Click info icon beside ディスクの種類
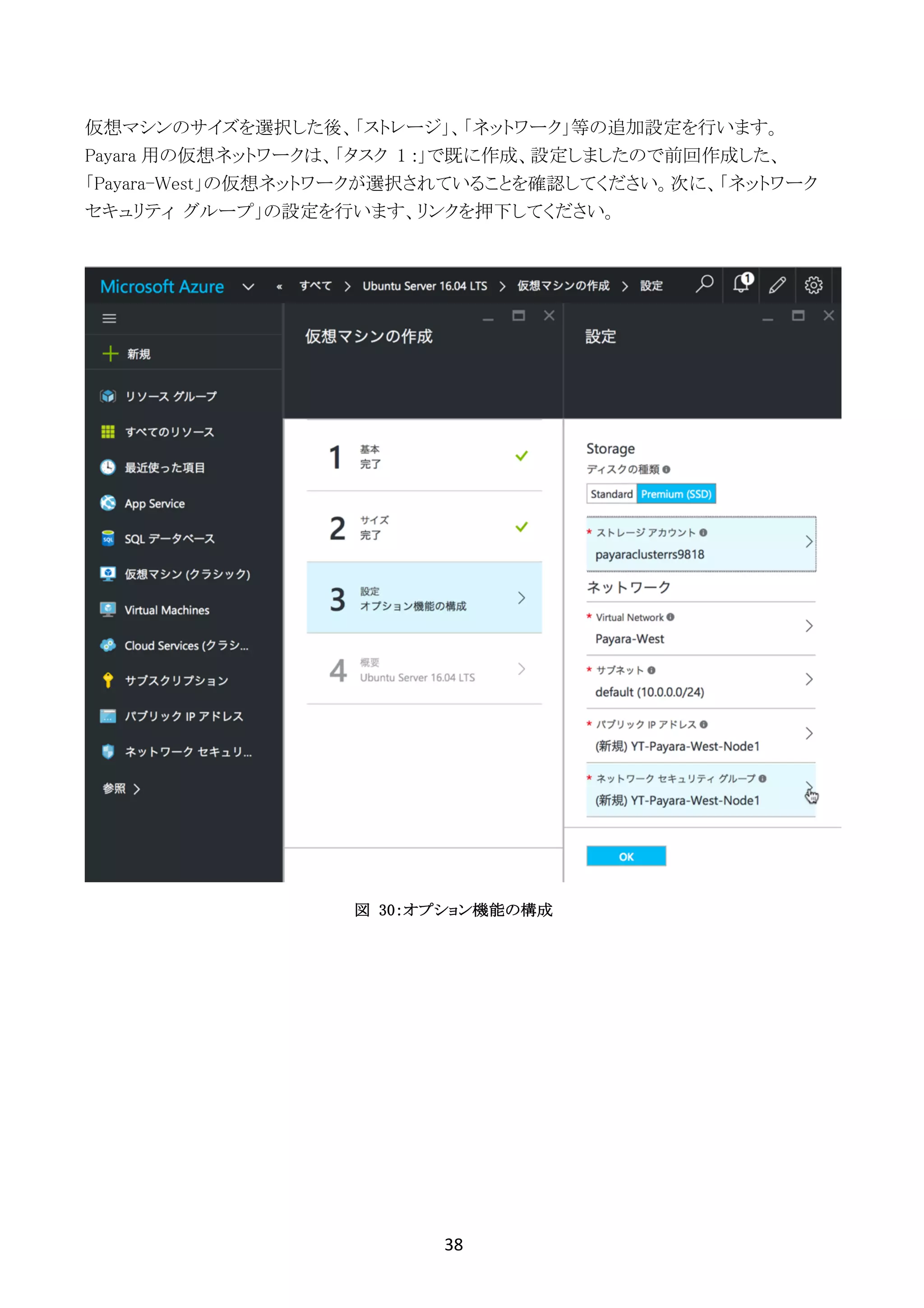The height and width of the screenshot is (1308, 924). point(667,469)
